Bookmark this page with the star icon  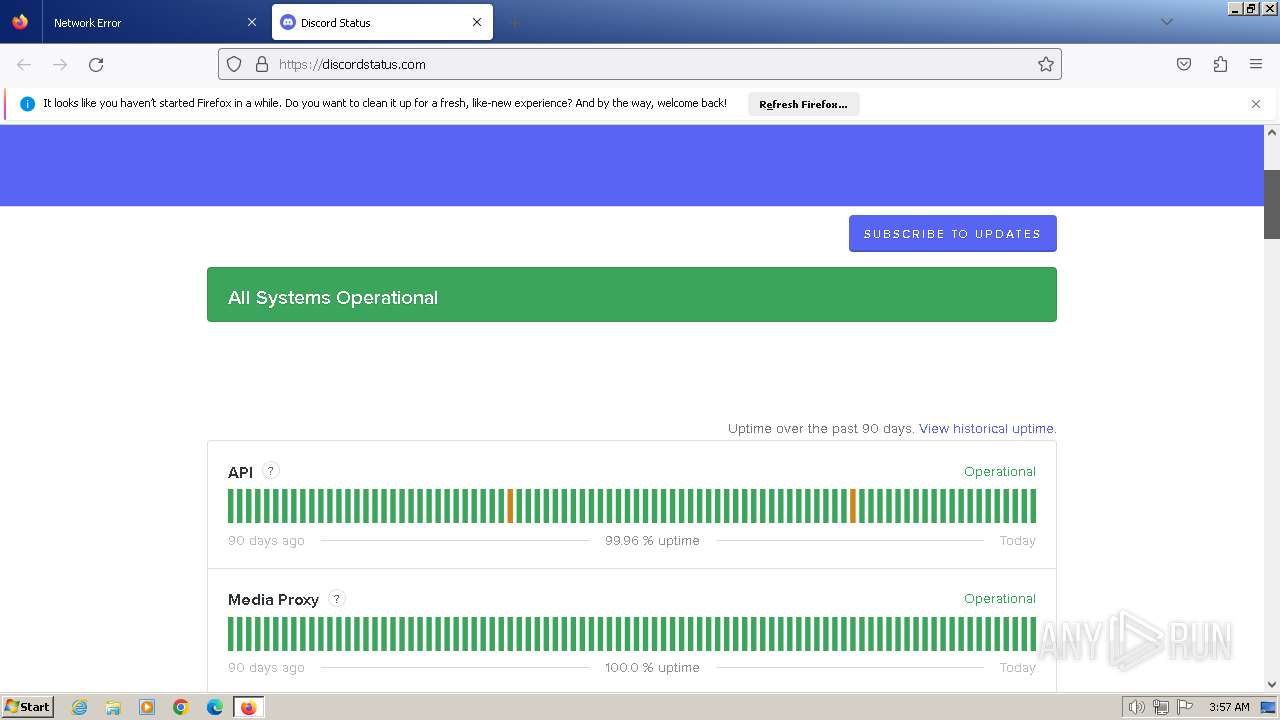click(x=1046, y=64)
